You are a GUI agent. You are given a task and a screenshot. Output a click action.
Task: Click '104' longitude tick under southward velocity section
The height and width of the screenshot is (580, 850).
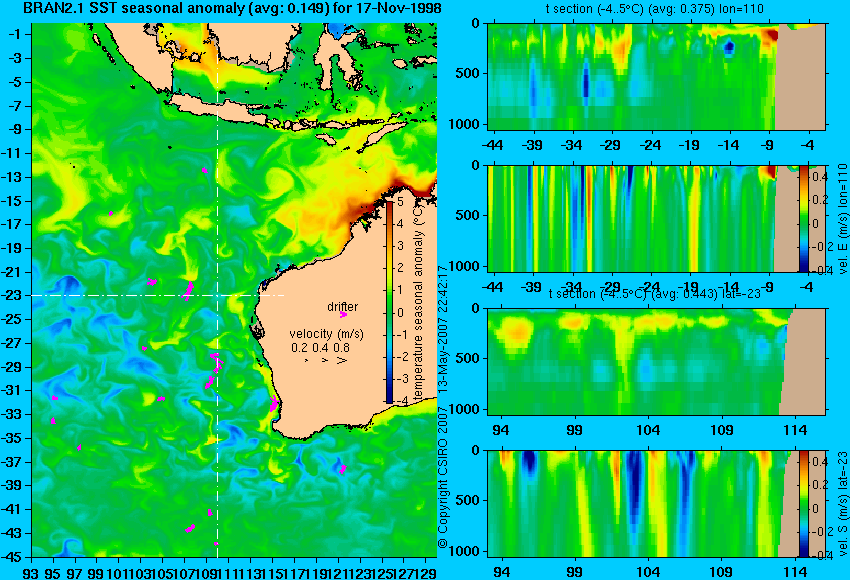point(648,572)
